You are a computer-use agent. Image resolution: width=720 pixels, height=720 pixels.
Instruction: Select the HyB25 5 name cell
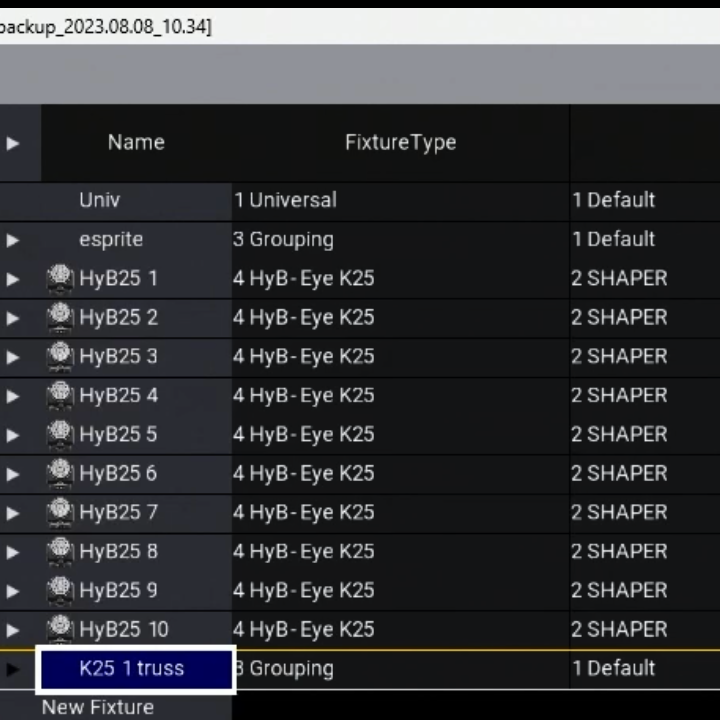136,435
